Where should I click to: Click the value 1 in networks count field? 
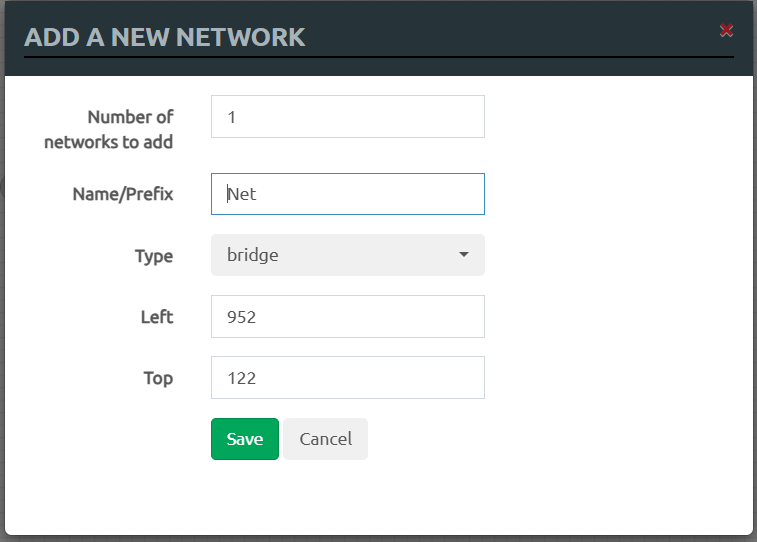point(231,117)
